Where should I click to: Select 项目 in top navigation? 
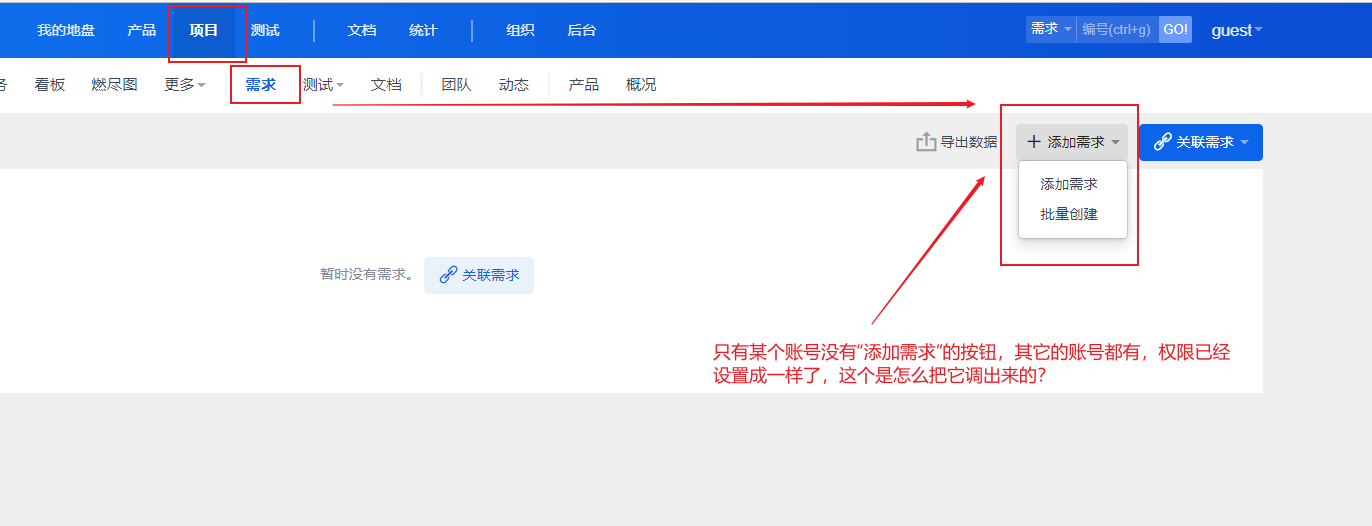[204, 30]
